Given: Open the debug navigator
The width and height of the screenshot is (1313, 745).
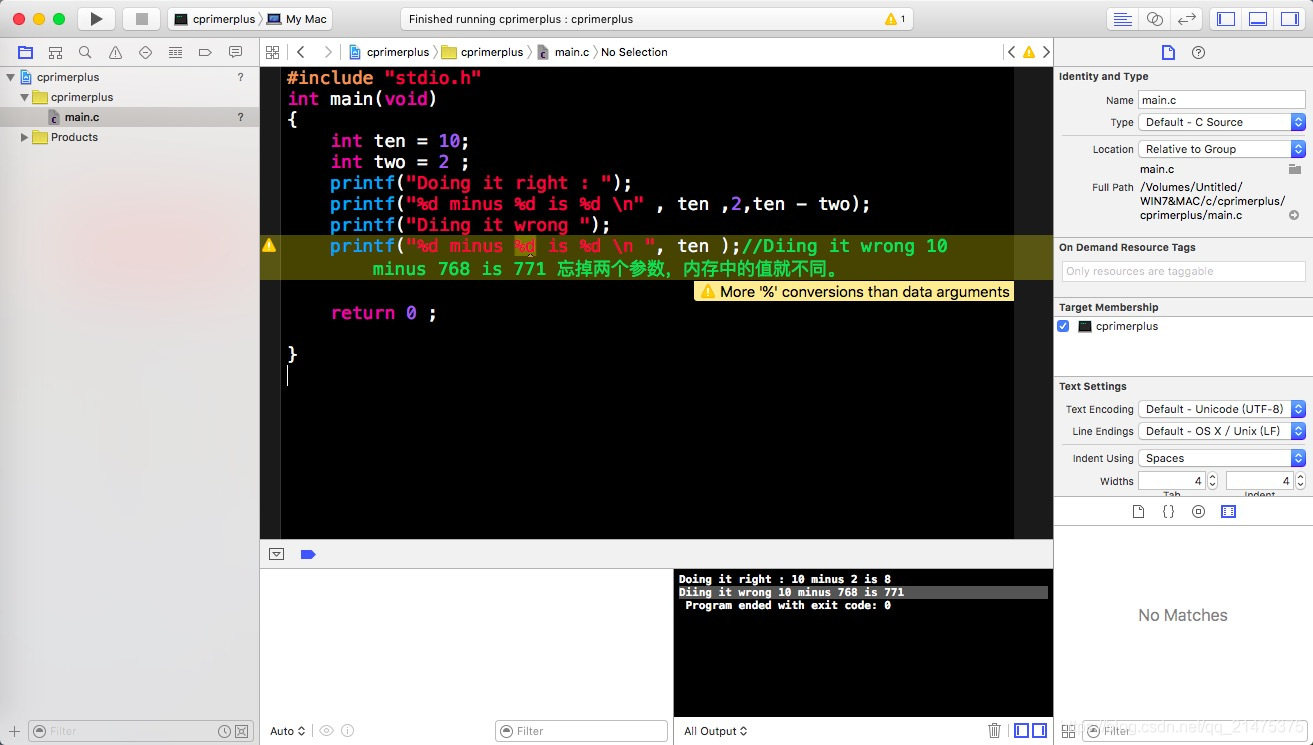Looking at the screenshot, I should coord(175,52).
